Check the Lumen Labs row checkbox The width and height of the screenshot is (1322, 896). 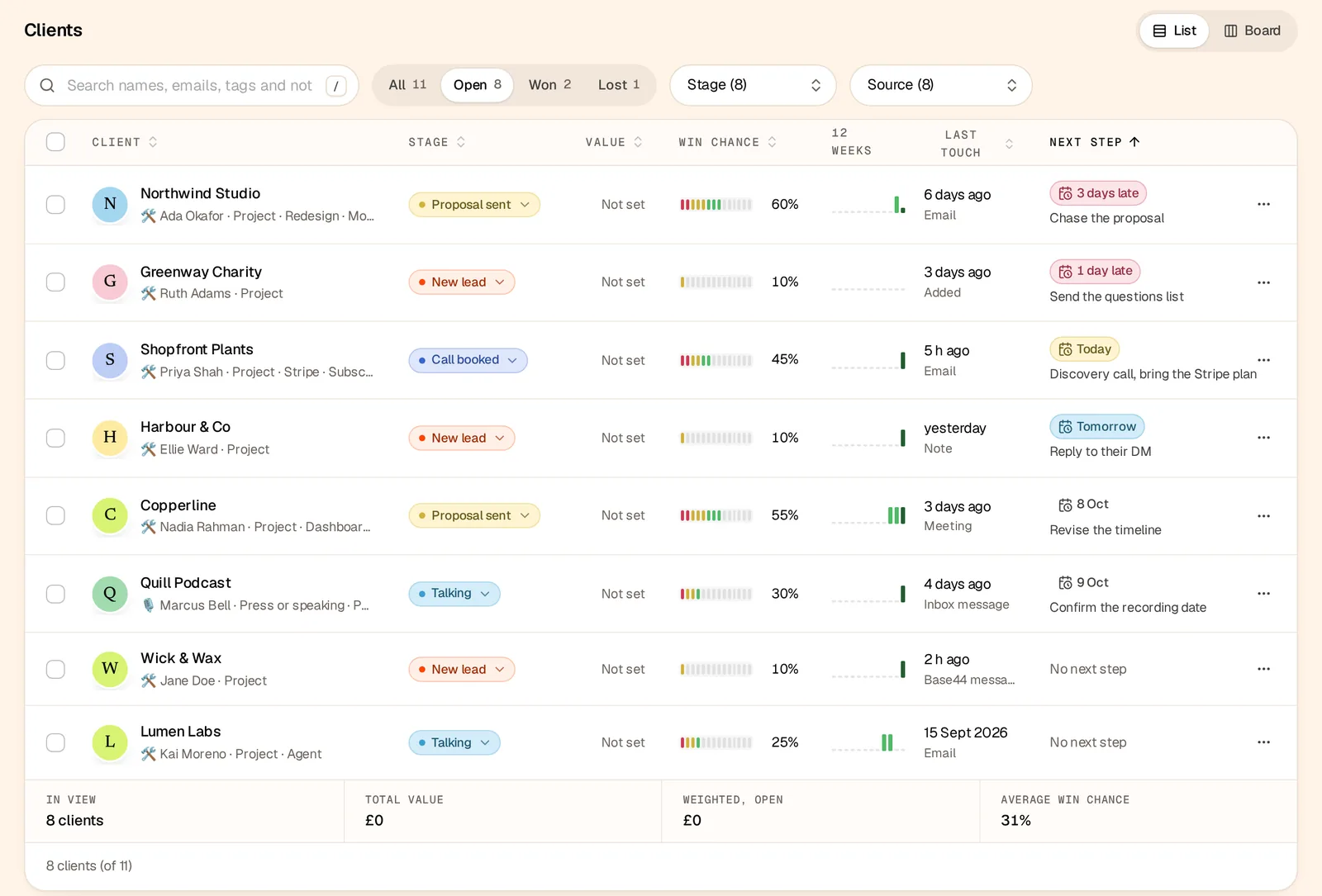[x=55, y=742]
